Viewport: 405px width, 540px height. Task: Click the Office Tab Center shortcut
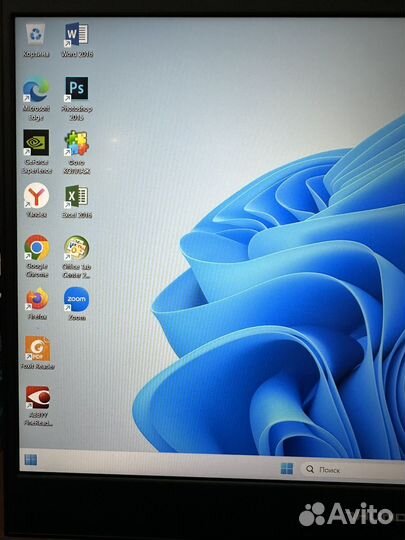[x=76, y=257]
